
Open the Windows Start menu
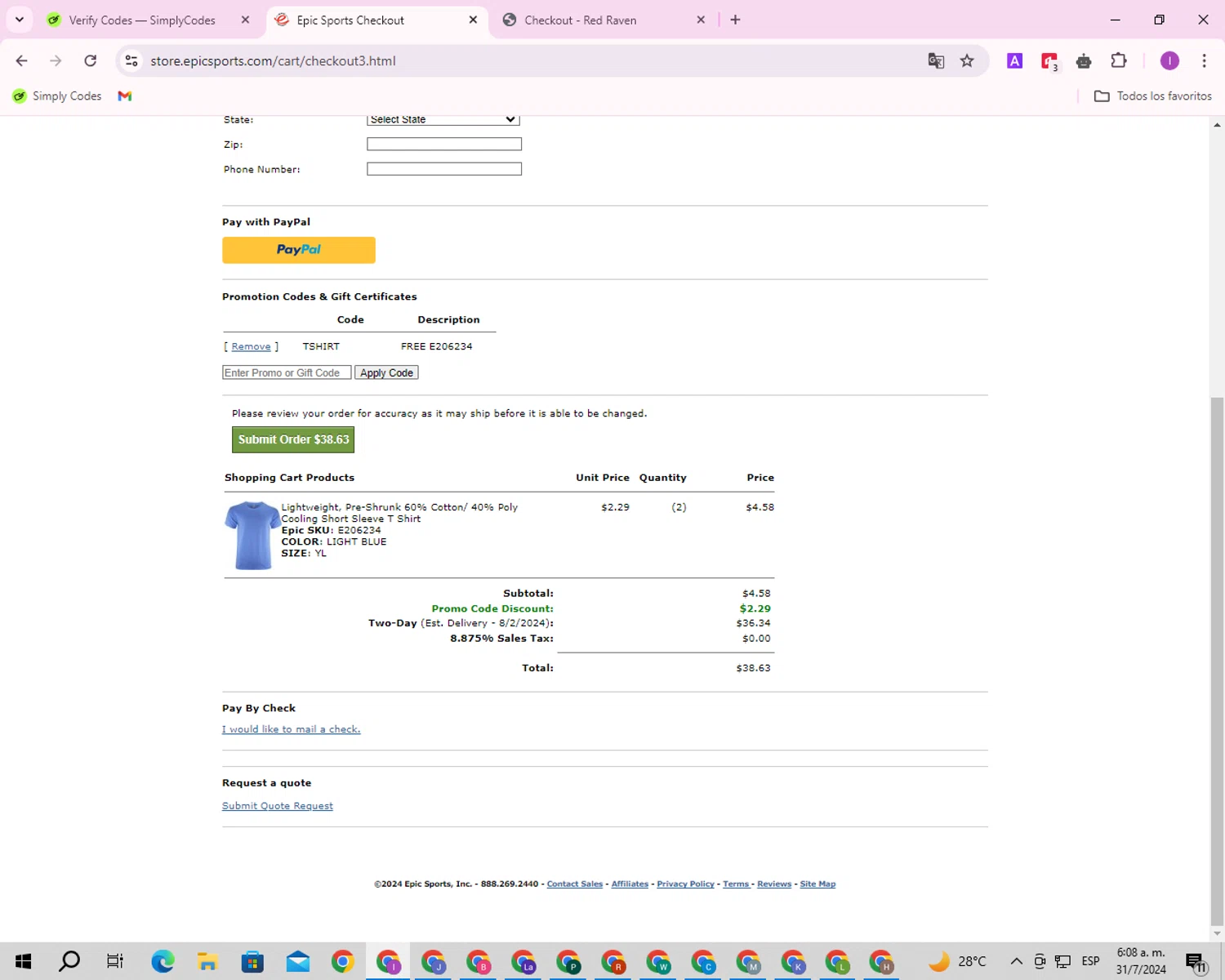pos(23,961)
